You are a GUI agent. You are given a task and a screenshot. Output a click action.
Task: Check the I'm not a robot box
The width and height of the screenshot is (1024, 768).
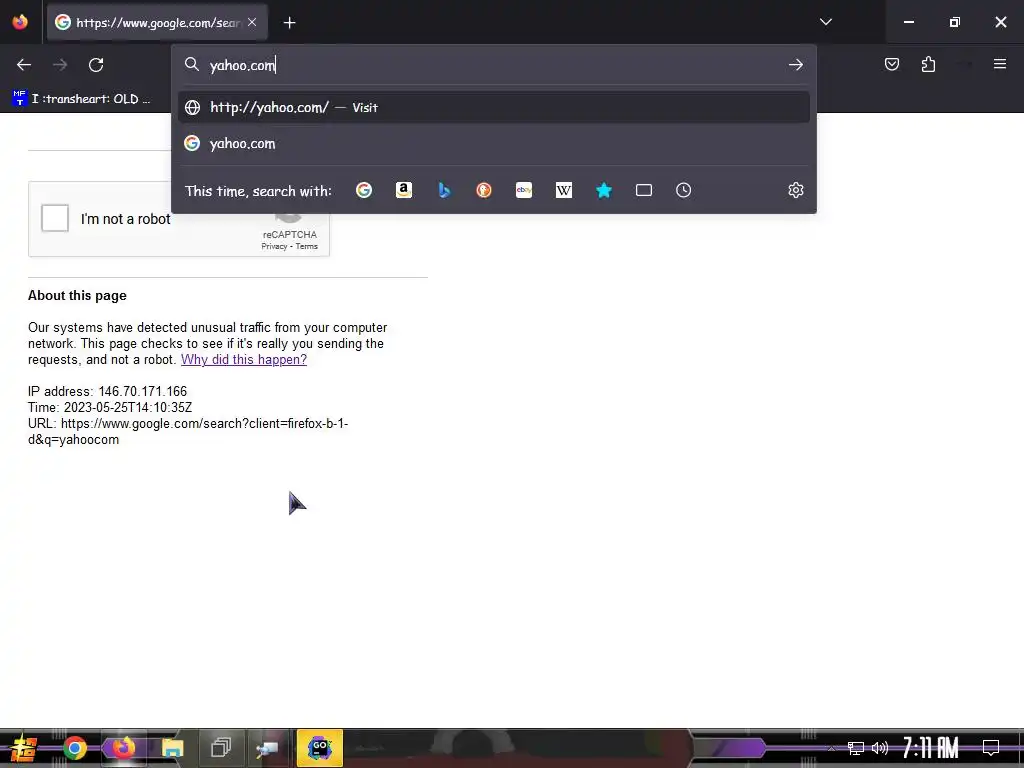point(55,218)
